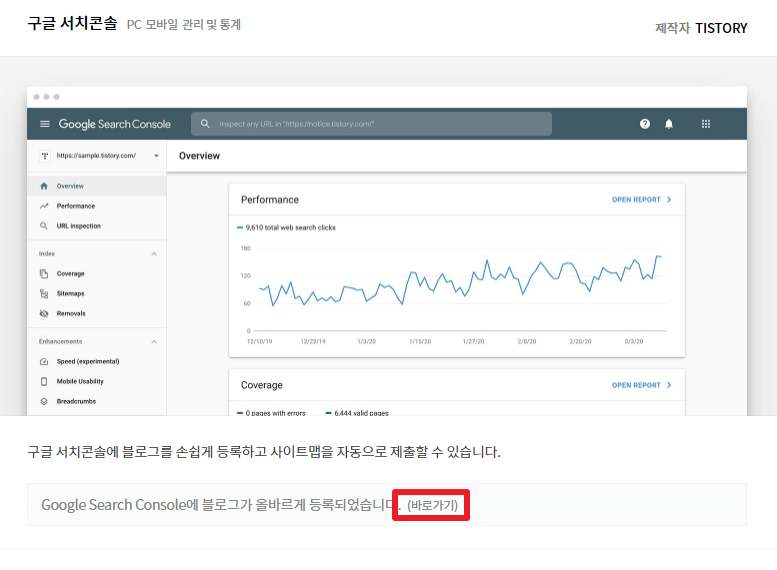Open the notifications bell icon

(x=668, y=124)
